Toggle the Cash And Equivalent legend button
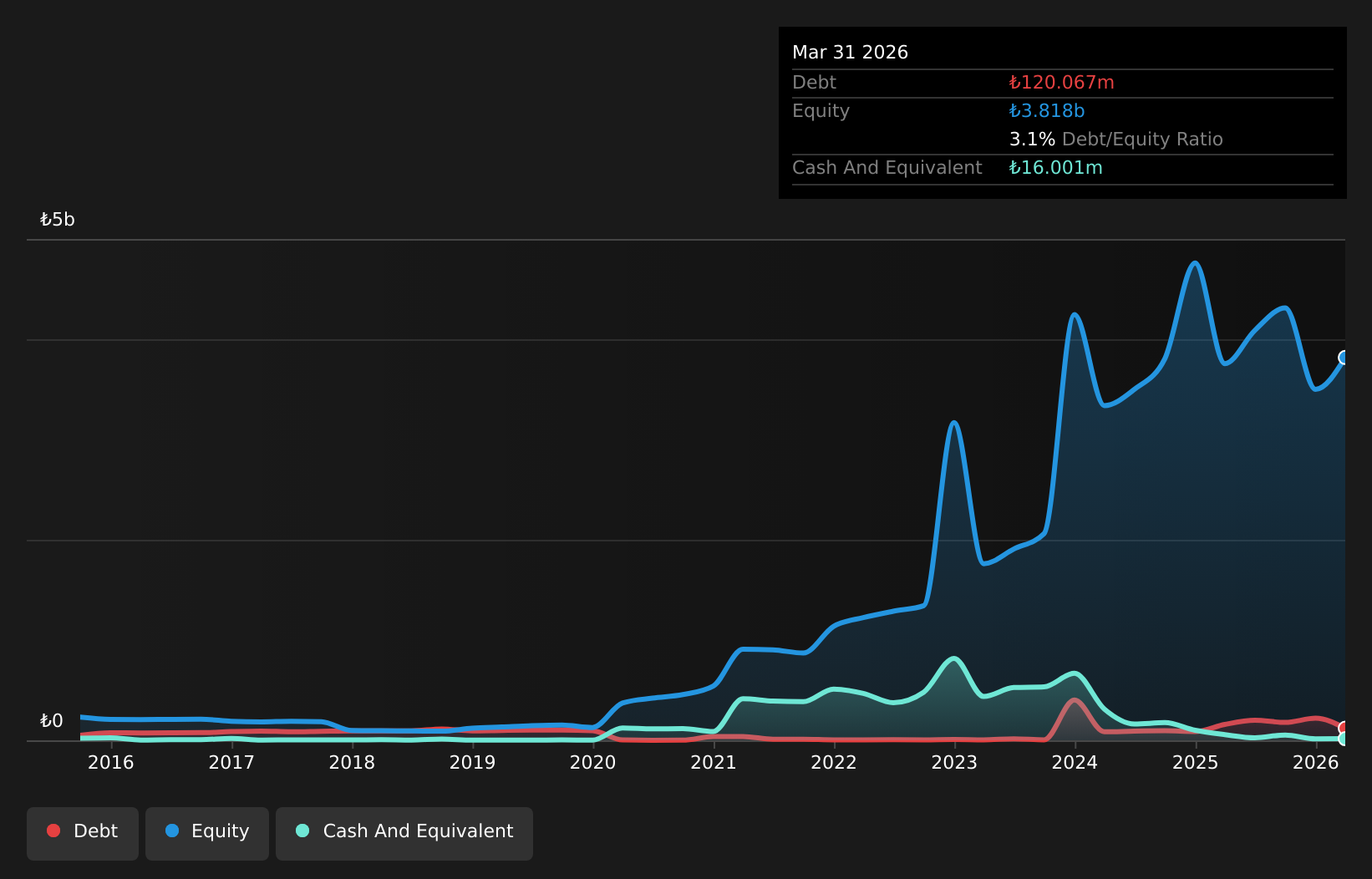 (404, 833)
